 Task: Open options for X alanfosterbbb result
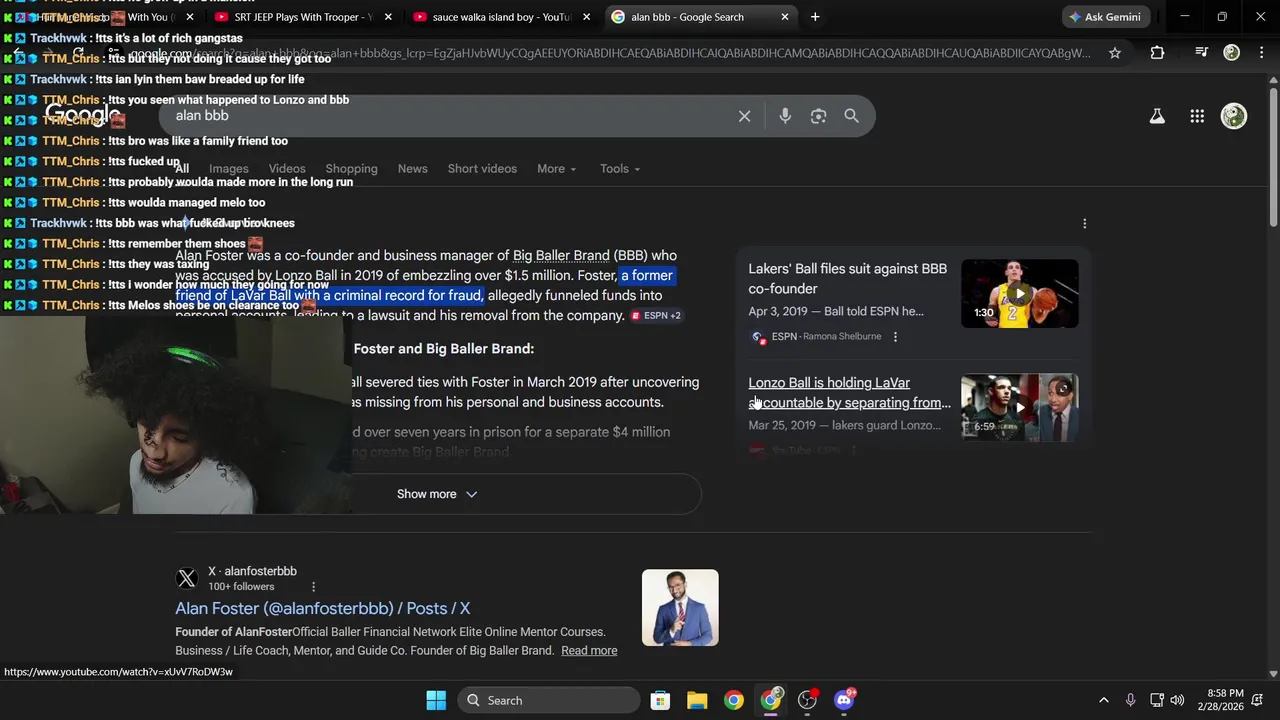[x=313, y=587]
